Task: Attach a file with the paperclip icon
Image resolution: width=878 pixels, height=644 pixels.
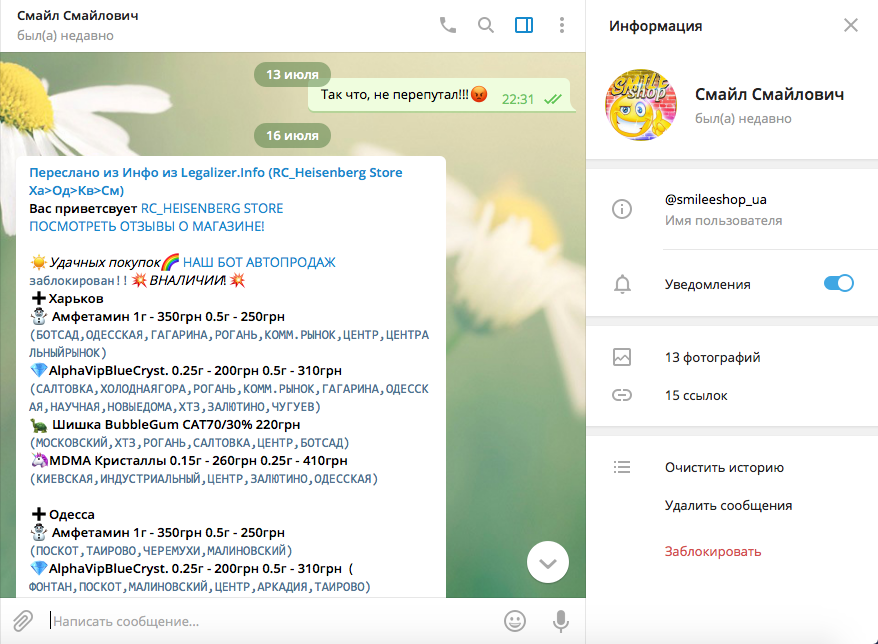Action: coord(23,621)
